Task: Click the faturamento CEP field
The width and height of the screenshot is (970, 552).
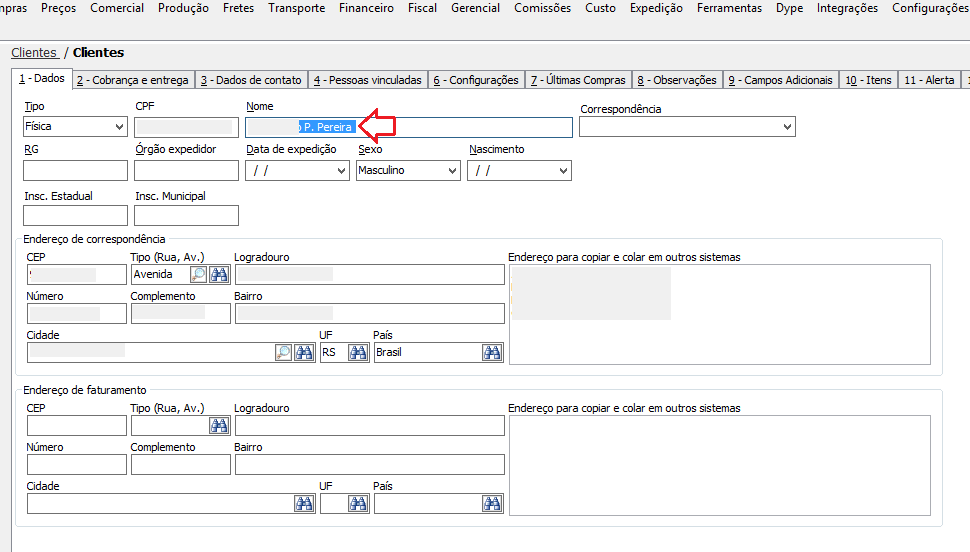Action: tap(77, 425)
